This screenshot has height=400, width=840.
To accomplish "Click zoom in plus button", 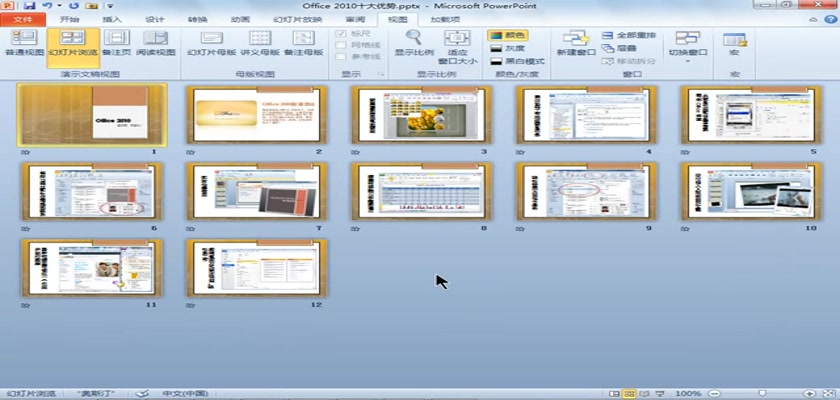I will pos(809,394).
